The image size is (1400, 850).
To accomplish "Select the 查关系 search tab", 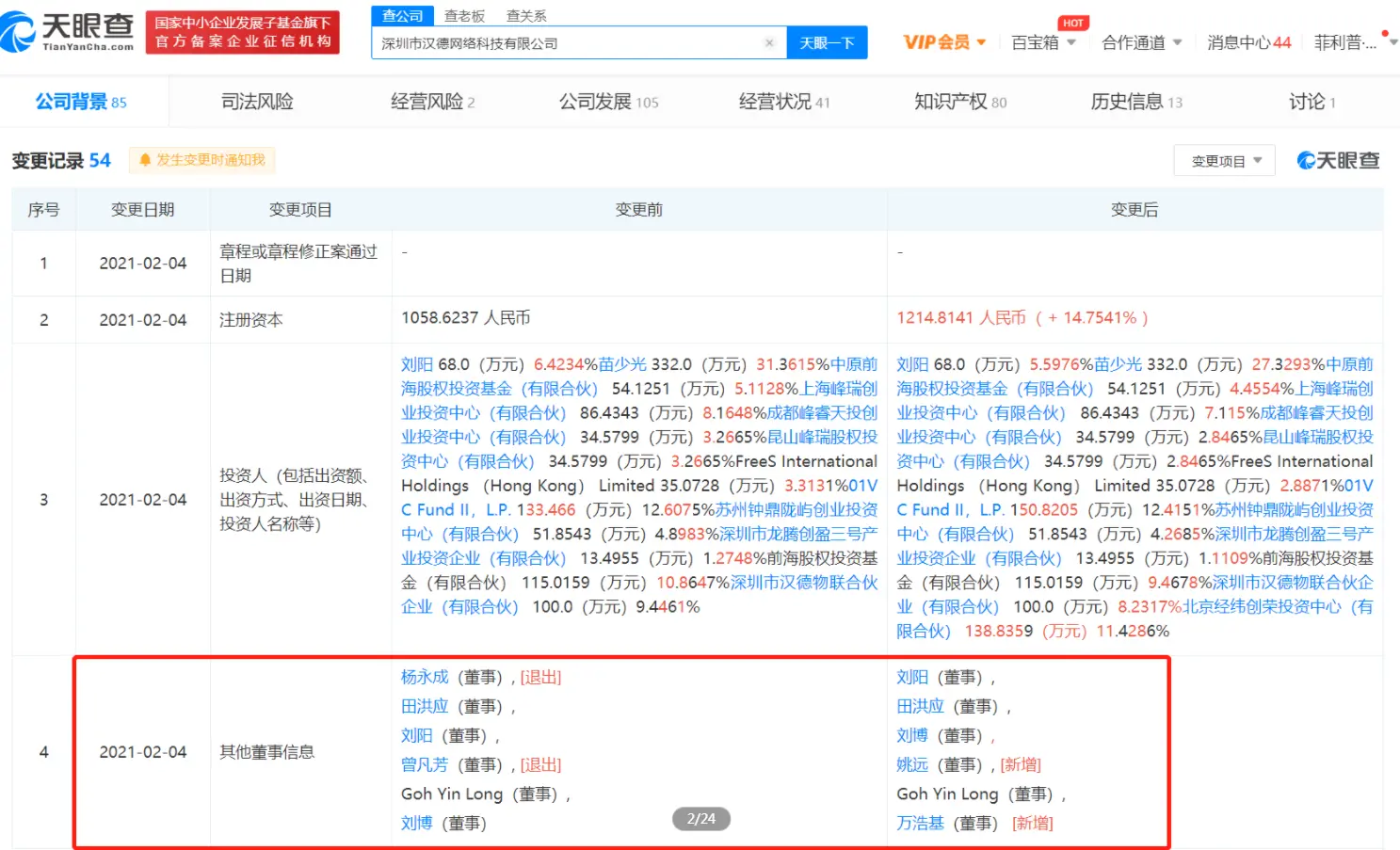I will click(526, 16).
